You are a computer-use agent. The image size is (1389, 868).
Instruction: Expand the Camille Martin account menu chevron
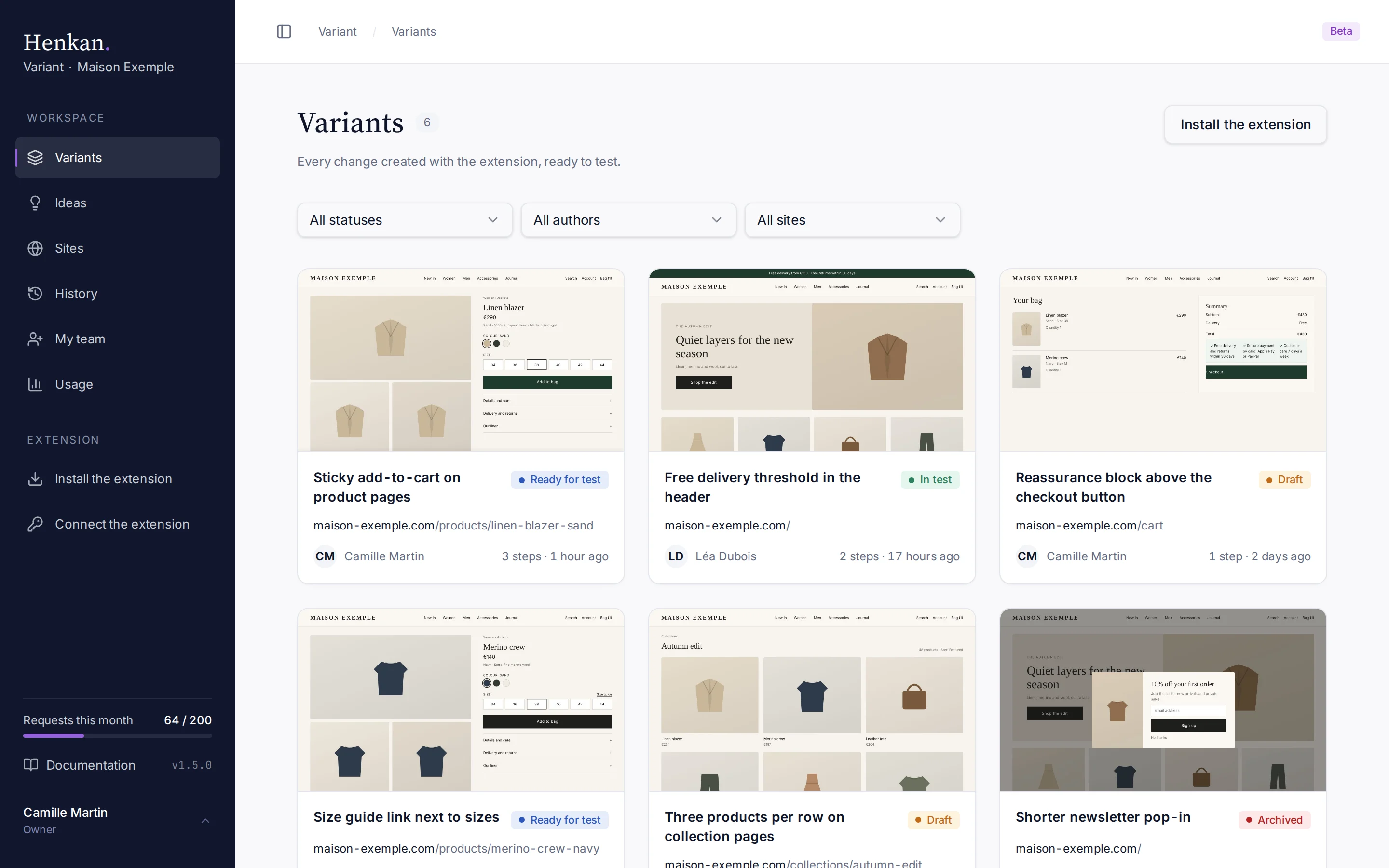pyautogui.click(x=205, y=821)
